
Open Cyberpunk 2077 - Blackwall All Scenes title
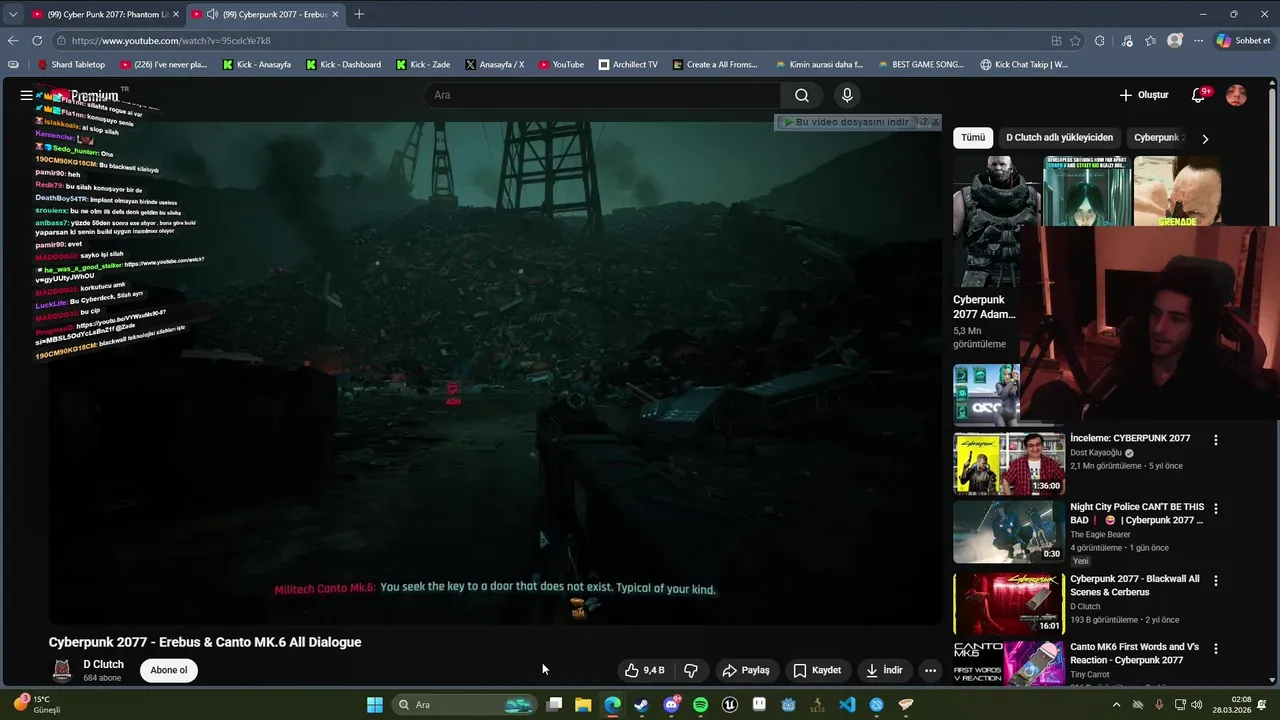tap(1135, 585)
